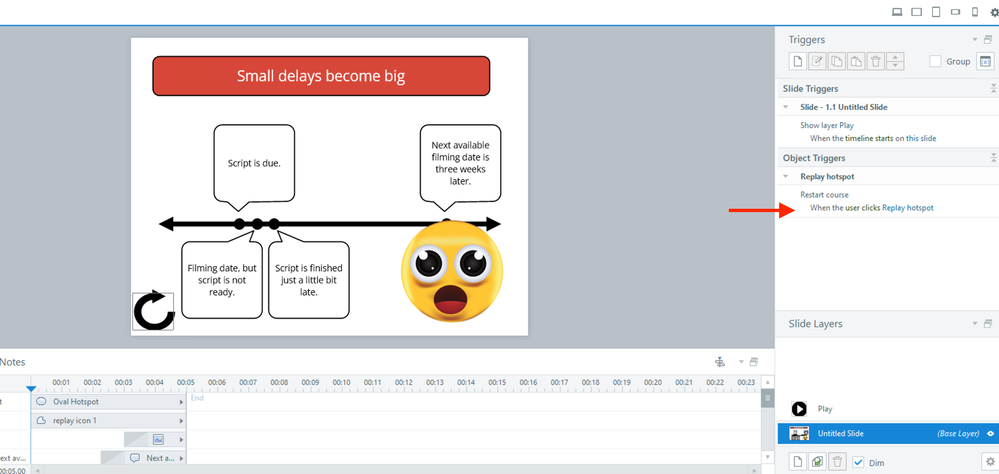This screenshot has height=474, width=999.
Task: Click 'this slide' link in trigger
Action: point(921,138)
